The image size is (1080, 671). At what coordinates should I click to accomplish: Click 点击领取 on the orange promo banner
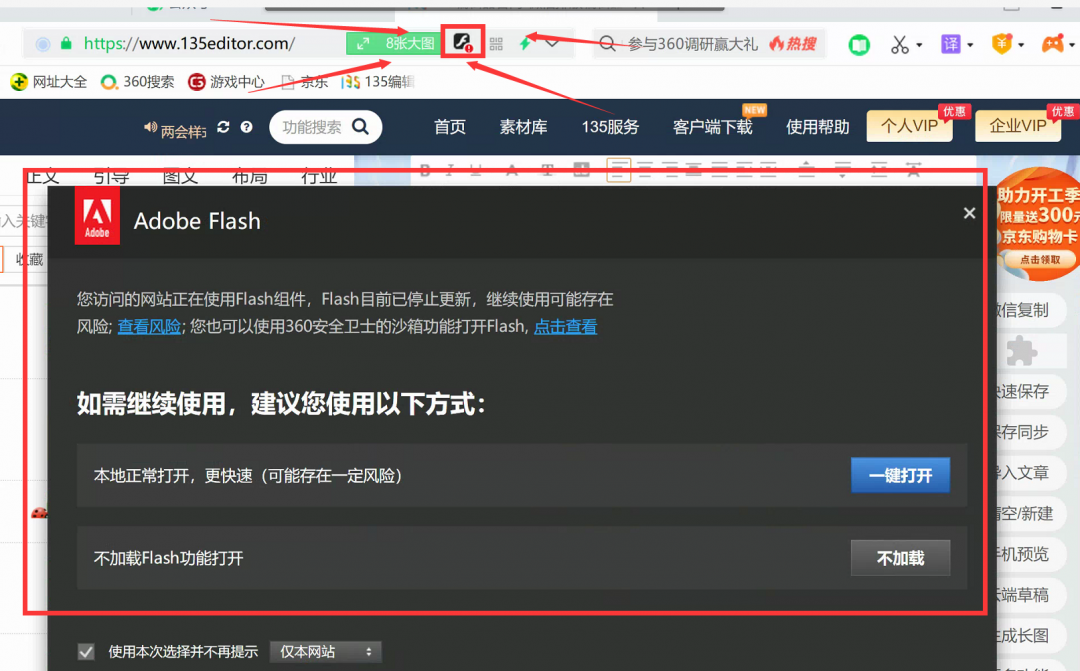(x=1040, y=260)
